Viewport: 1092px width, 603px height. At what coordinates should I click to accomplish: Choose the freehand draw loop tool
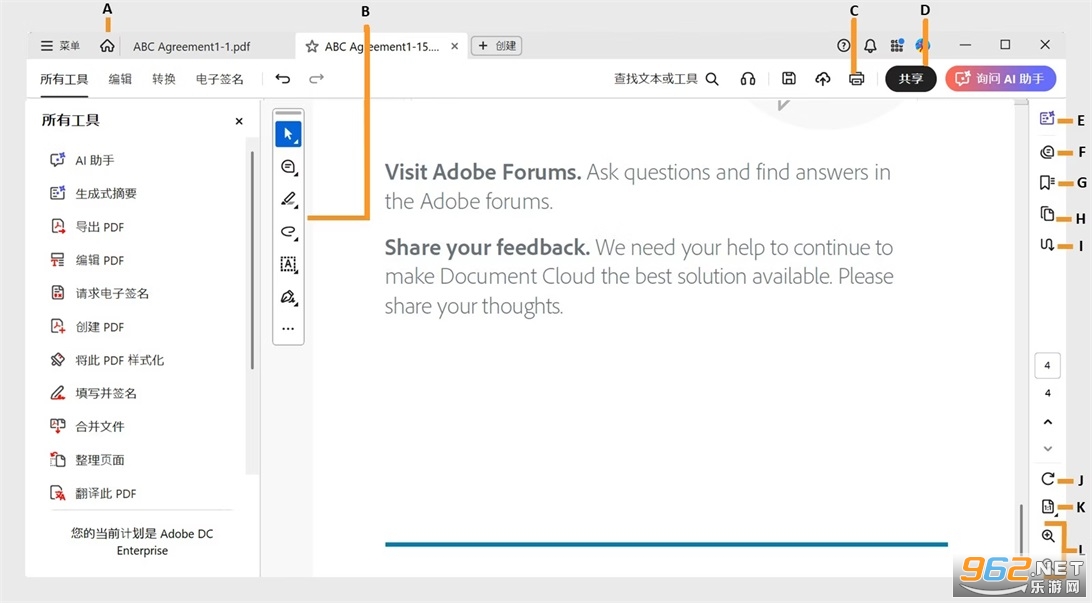pos(288,232)
